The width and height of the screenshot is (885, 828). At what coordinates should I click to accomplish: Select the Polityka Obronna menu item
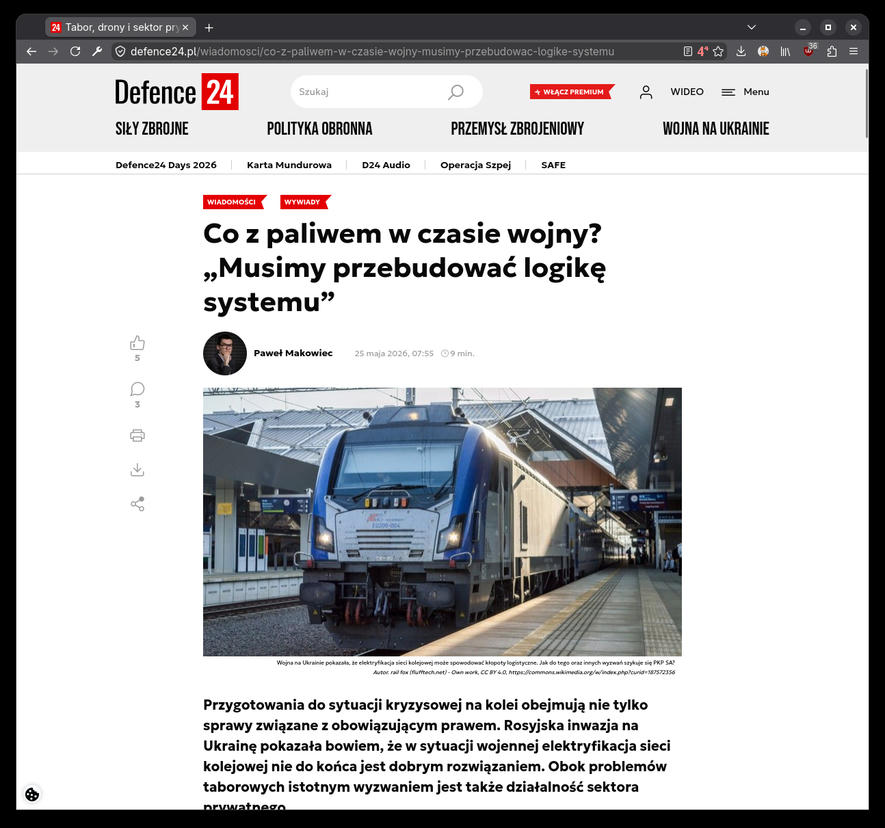(319, 129)
